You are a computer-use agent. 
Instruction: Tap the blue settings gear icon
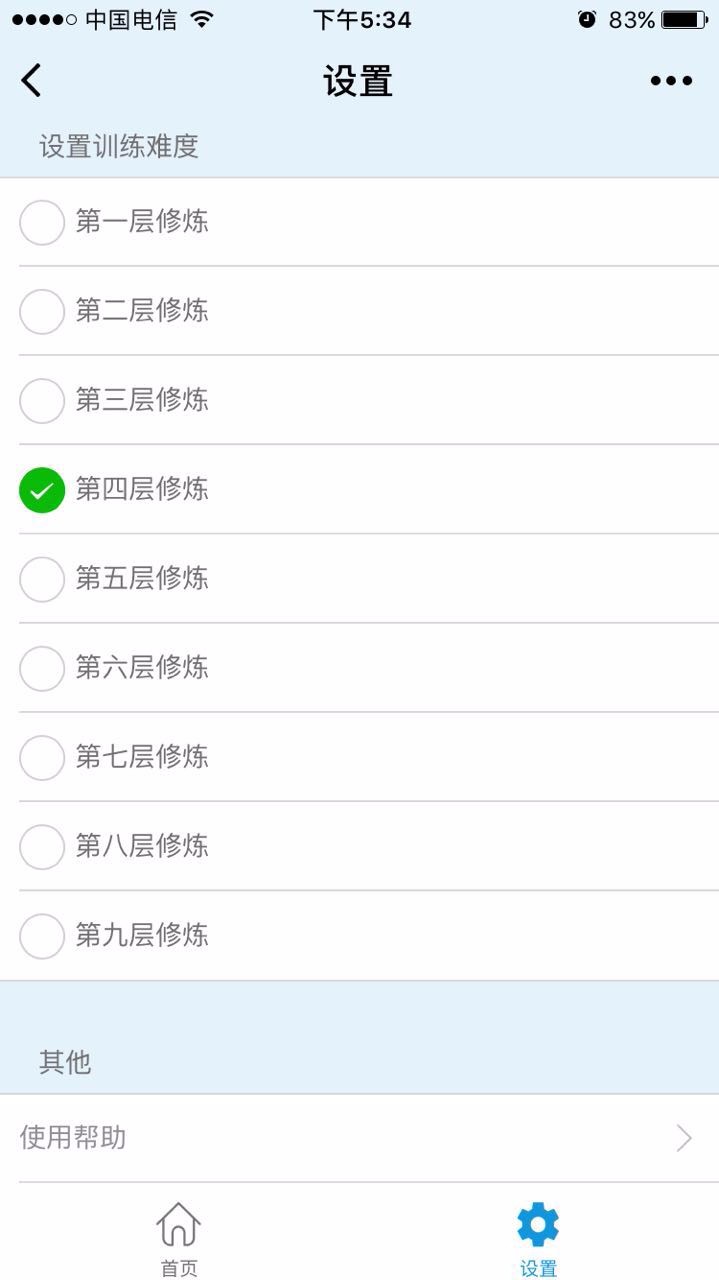point(538,1224)
